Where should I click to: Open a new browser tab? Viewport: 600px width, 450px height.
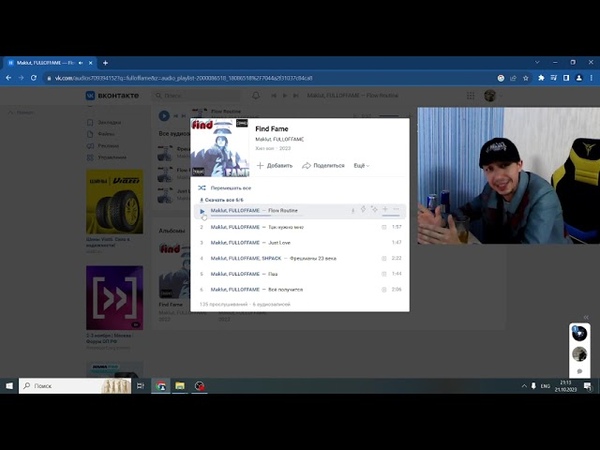105,63
